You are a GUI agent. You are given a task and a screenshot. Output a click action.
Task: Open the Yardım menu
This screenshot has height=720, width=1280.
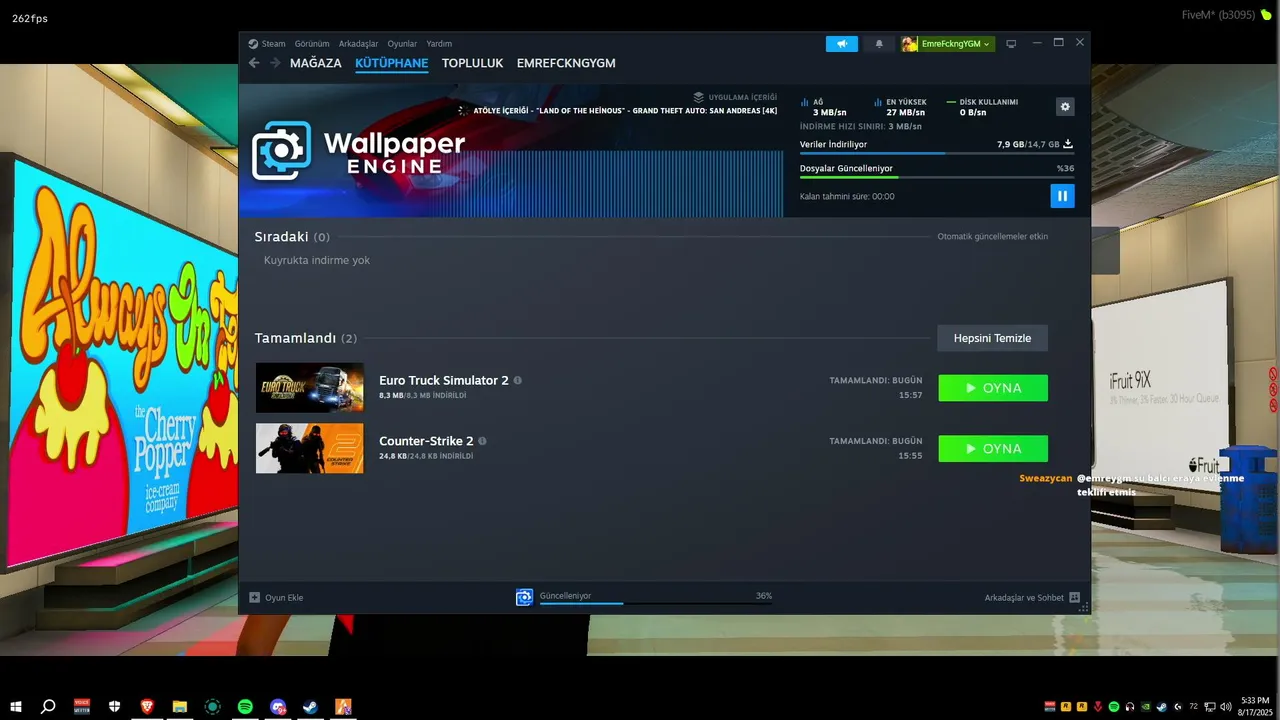(439, 44)
